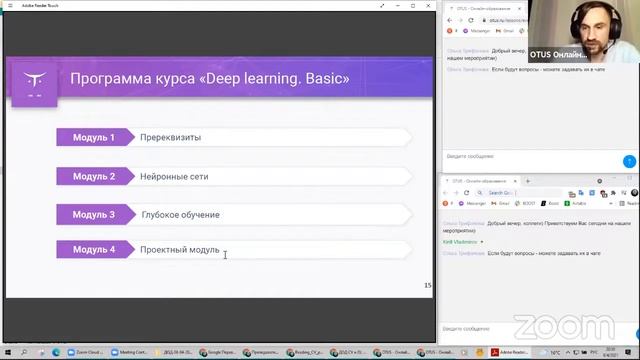Image resolution: width=640 pixels, height=360 pixels.
Task: Click the text "Нейронные сети" on the slide
Action: pos(174,177)
